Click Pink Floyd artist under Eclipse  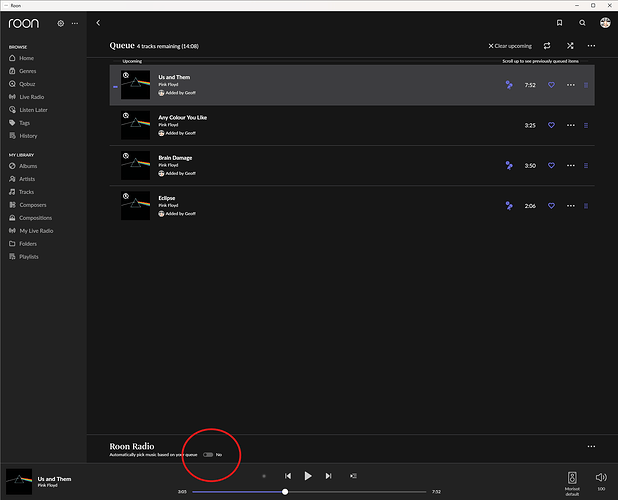(x=168, y=205)
